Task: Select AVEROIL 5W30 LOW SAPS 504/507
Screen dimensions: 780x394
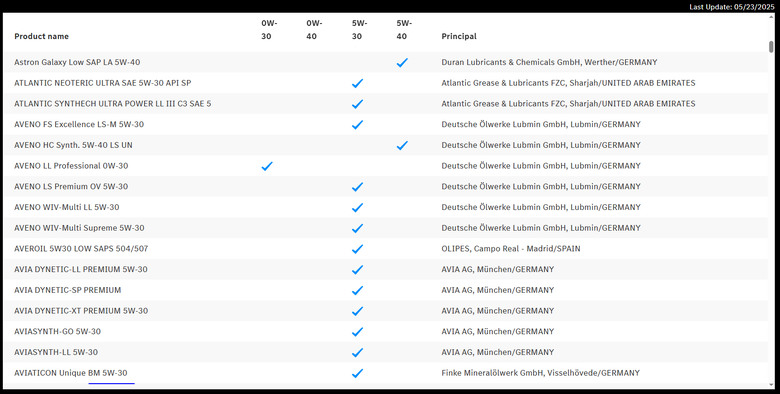Action: [81, 249]
